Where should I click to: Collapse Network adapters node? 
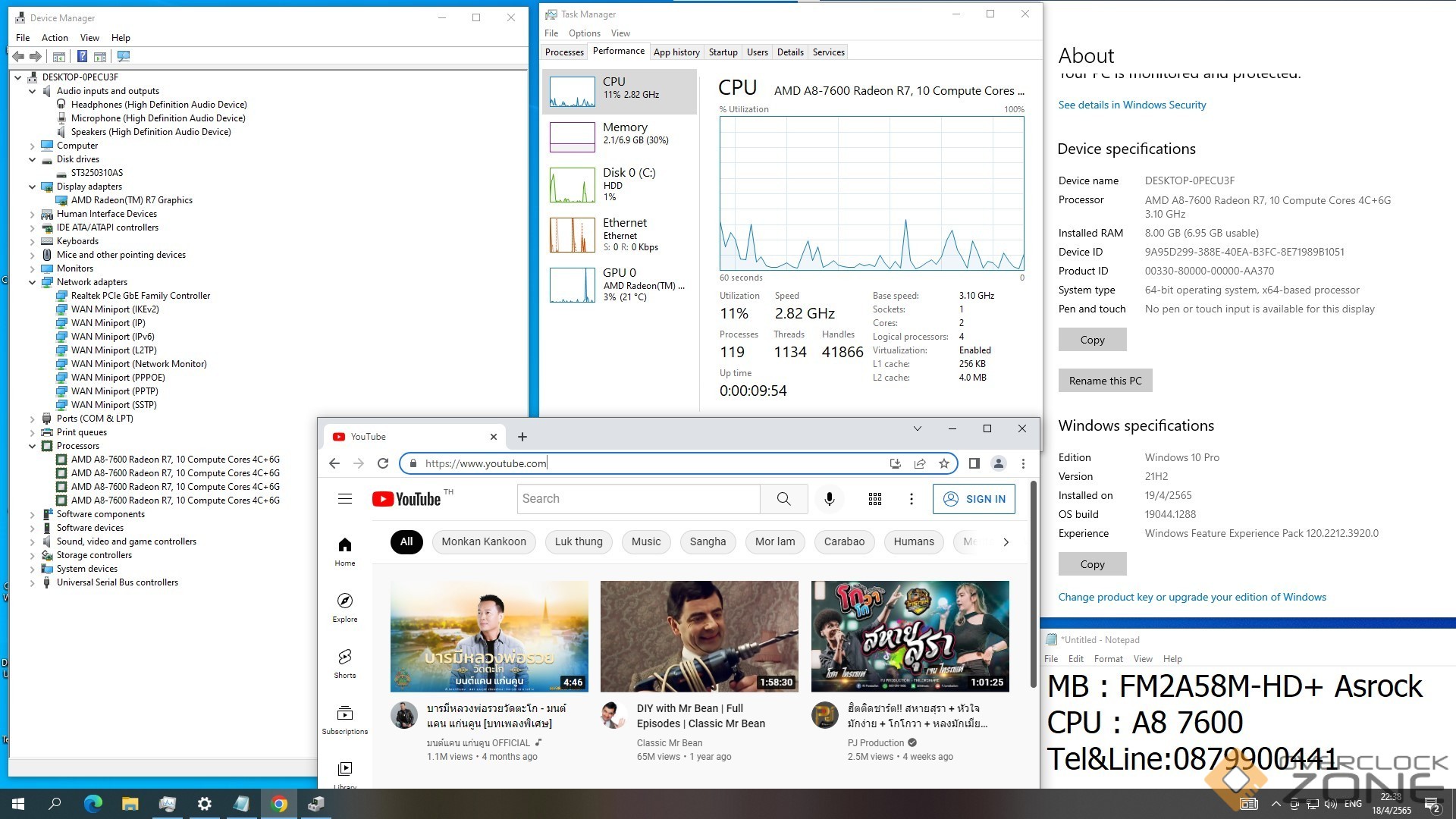coord(33,282)
